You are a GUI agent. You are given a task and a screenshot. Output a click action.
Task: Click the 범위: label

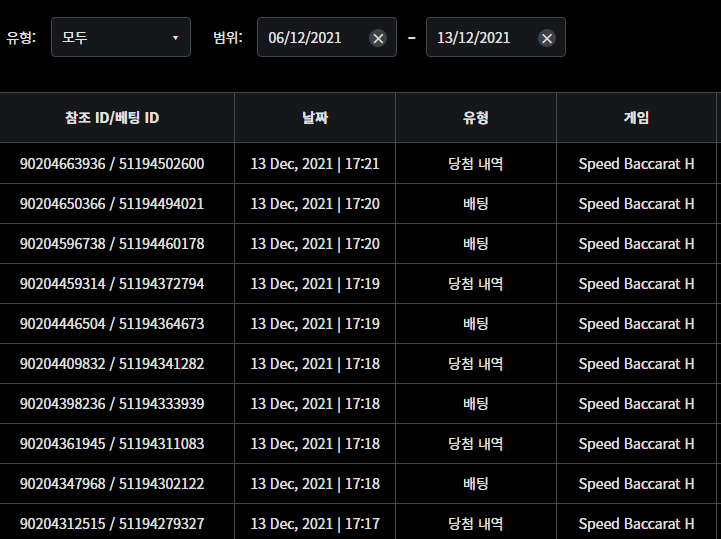228,37
